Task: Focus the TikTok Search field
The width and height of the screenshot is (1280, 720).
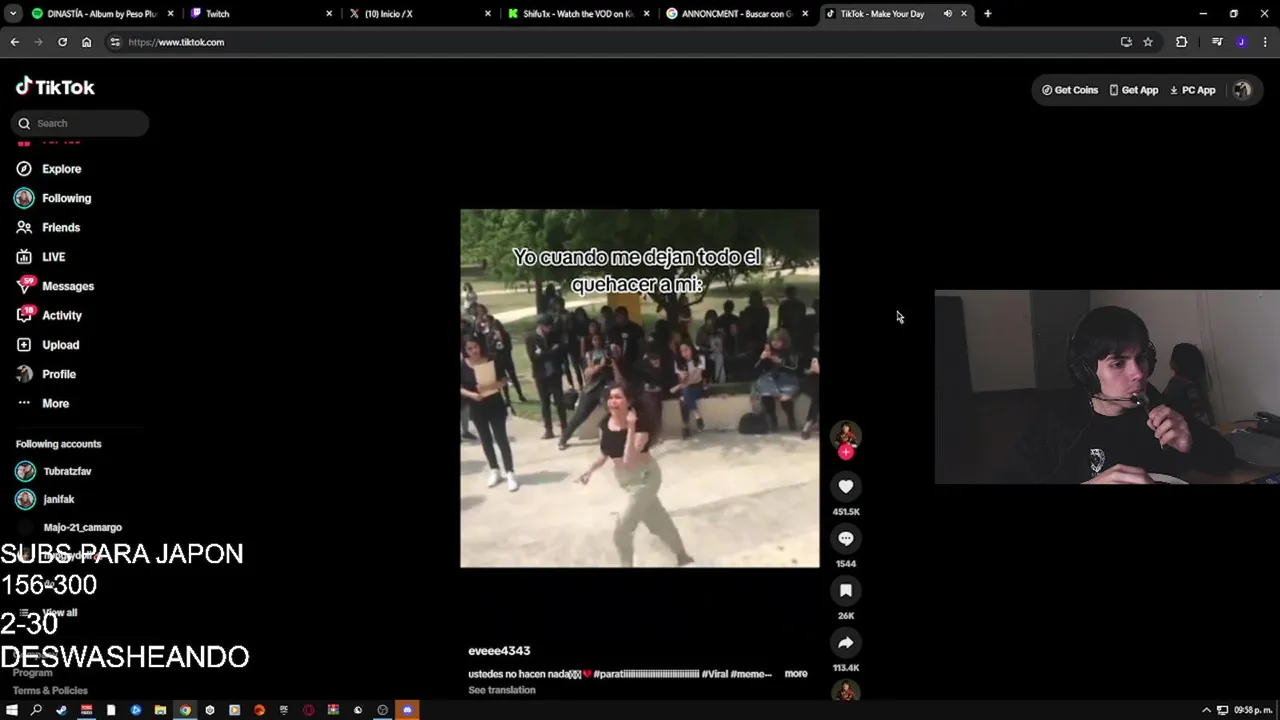Action: (80, 123)
